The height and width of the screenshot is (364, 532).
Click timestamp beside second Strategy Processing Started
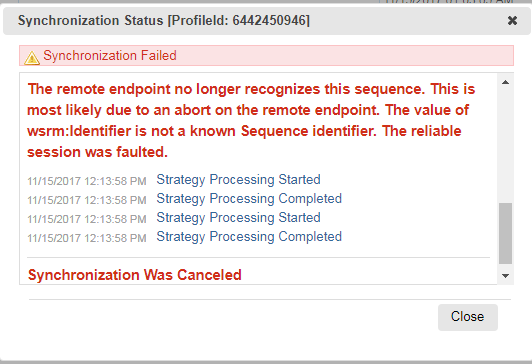87,219
